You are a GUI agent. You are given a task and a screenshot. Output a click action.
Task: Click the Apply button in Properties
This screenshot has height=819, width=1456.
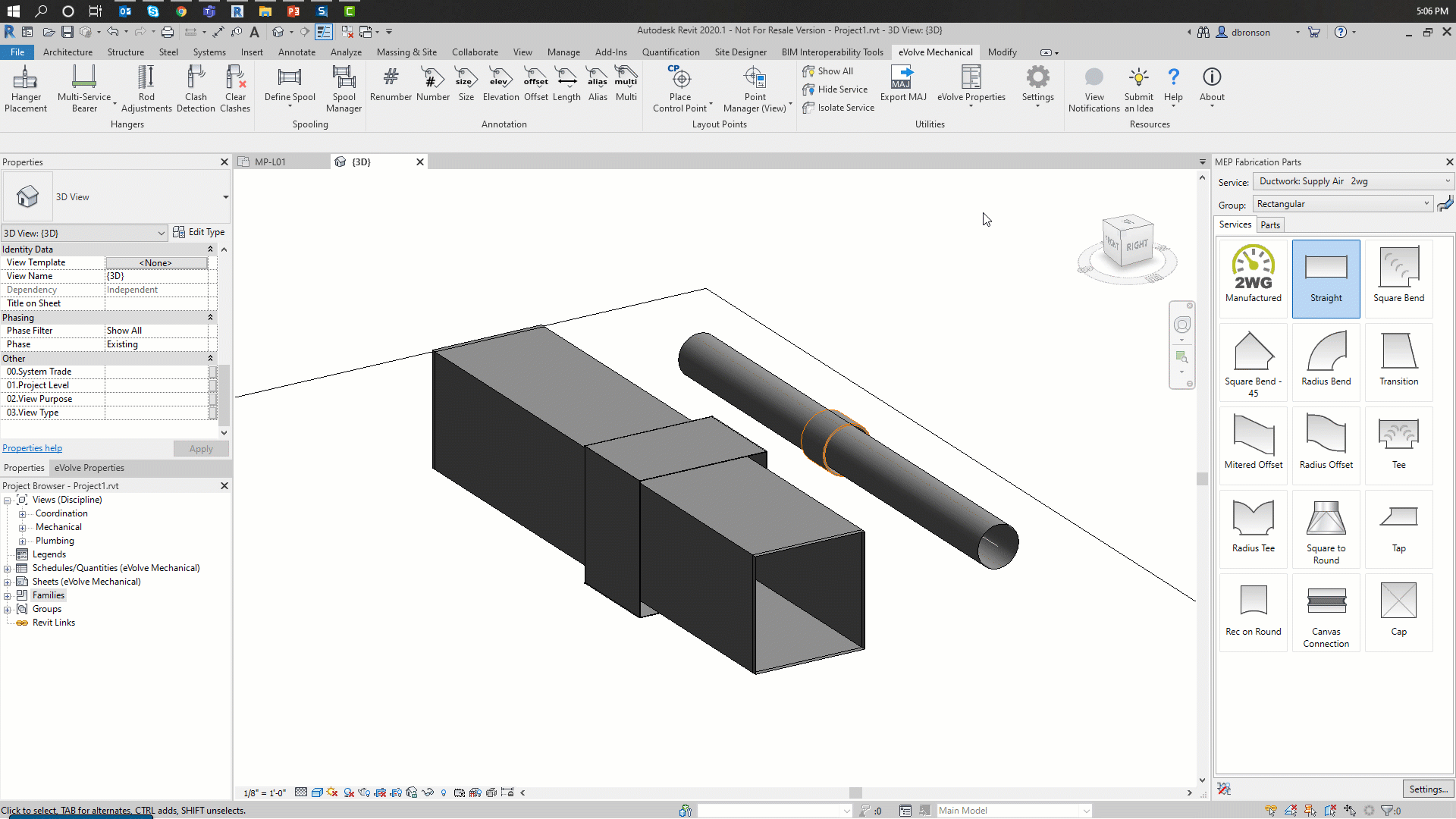[201, 449]
